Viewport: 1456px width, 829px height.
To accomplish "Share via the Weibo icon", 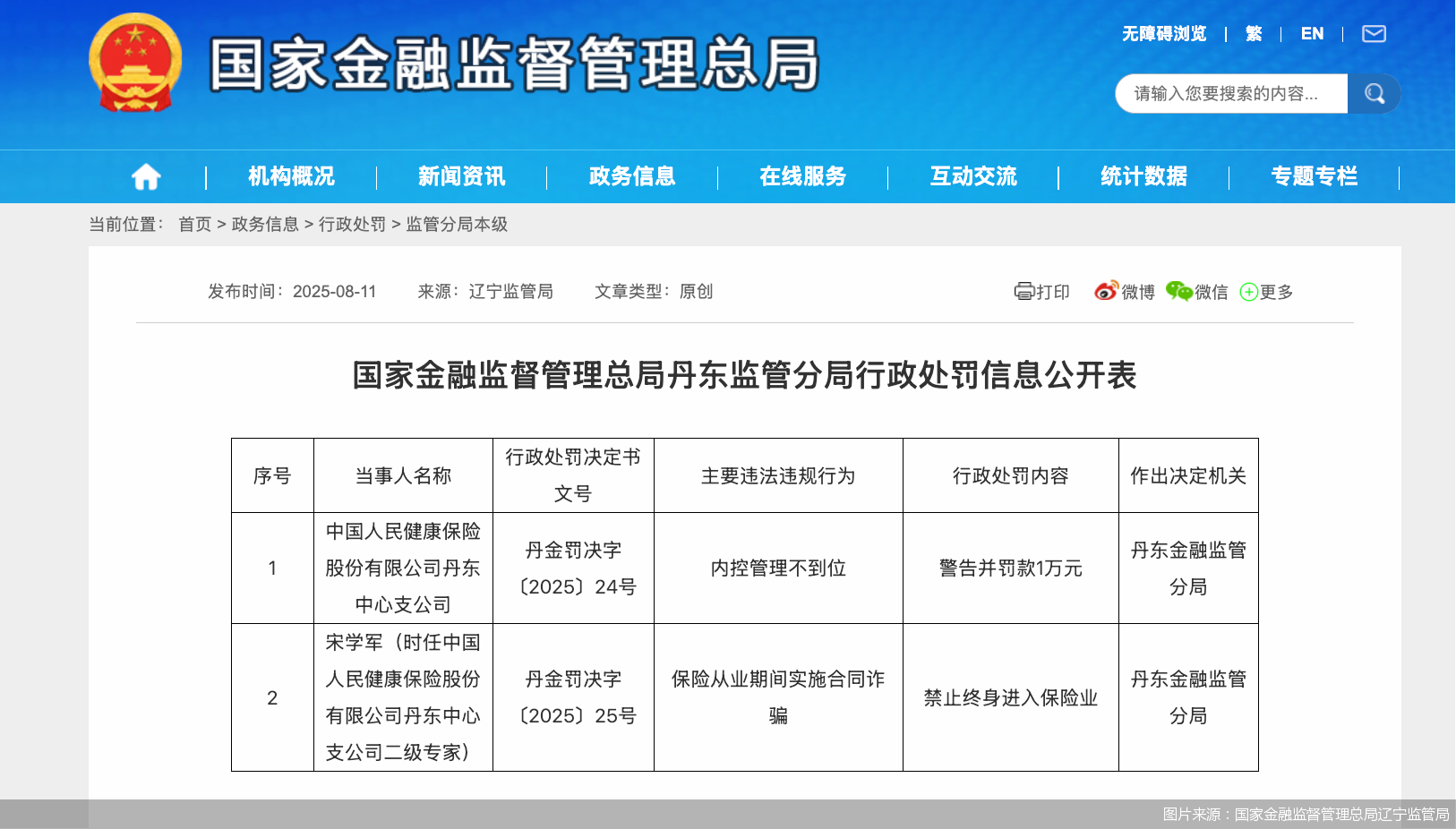I will [x=1106, y=291].
